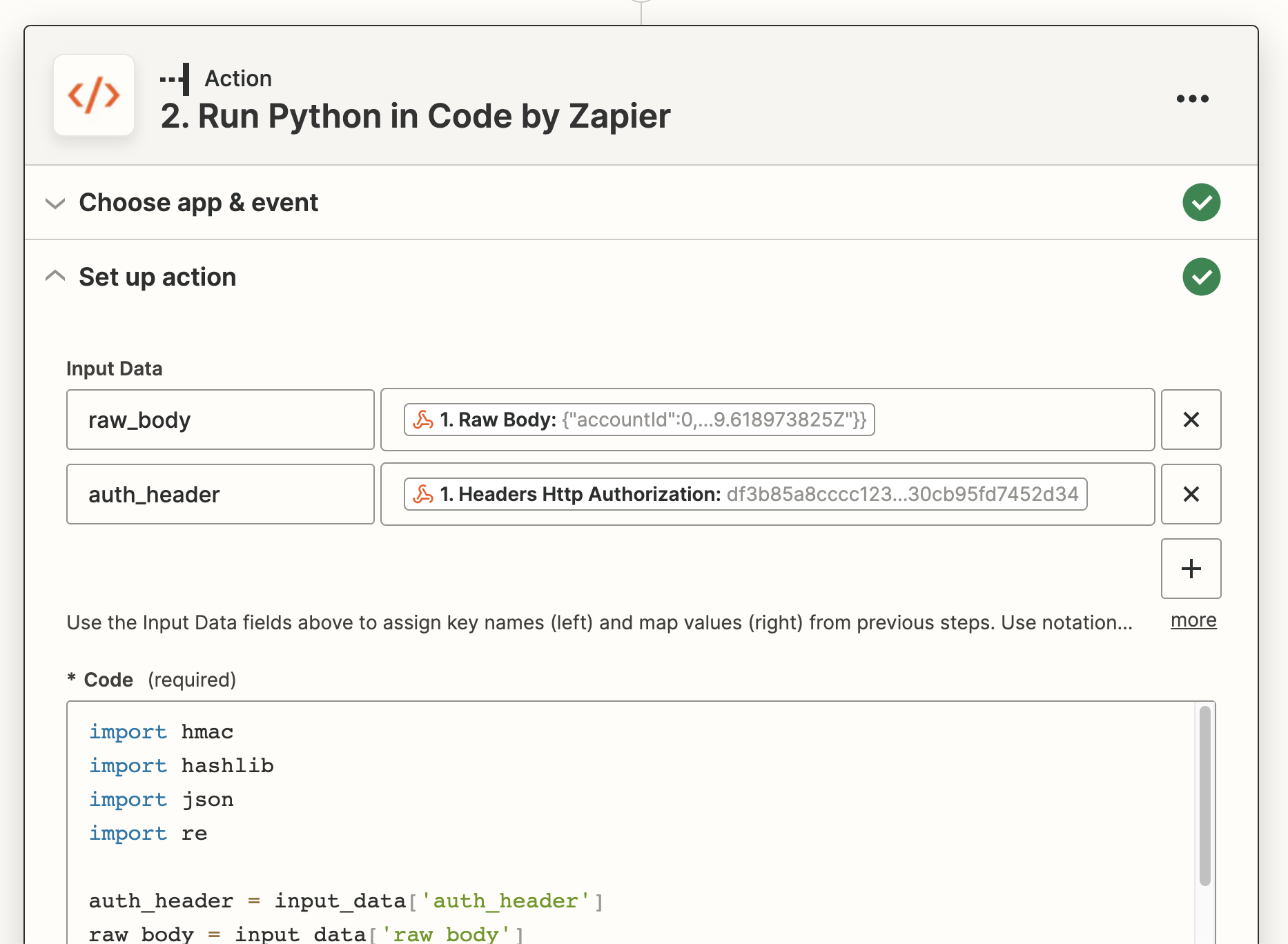Remove the raw_body input mapping
Screen dimensions: 1288x944
point(1191,420)
